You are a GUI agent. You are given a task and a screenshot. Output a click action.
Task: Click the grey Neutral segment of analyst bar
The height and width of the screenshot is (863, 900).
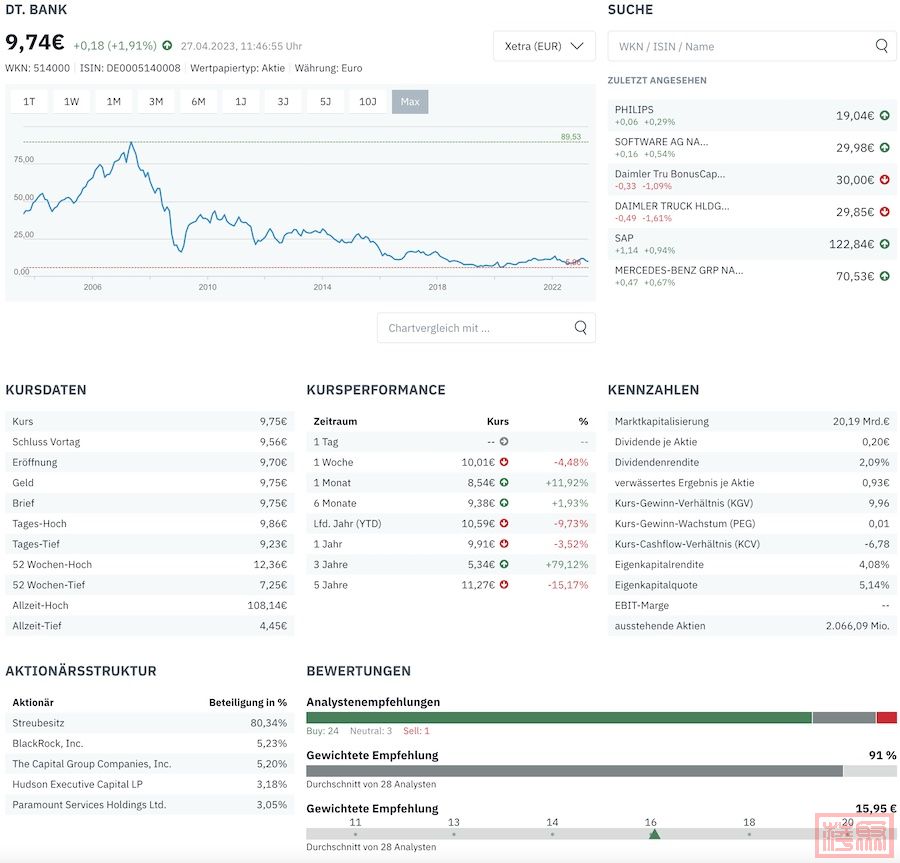(x=844, y=717)
